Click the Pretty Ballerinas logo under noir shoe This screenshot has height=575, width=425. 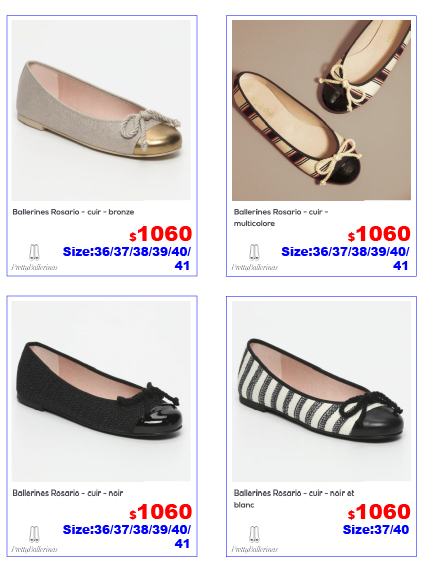[34, 539]
